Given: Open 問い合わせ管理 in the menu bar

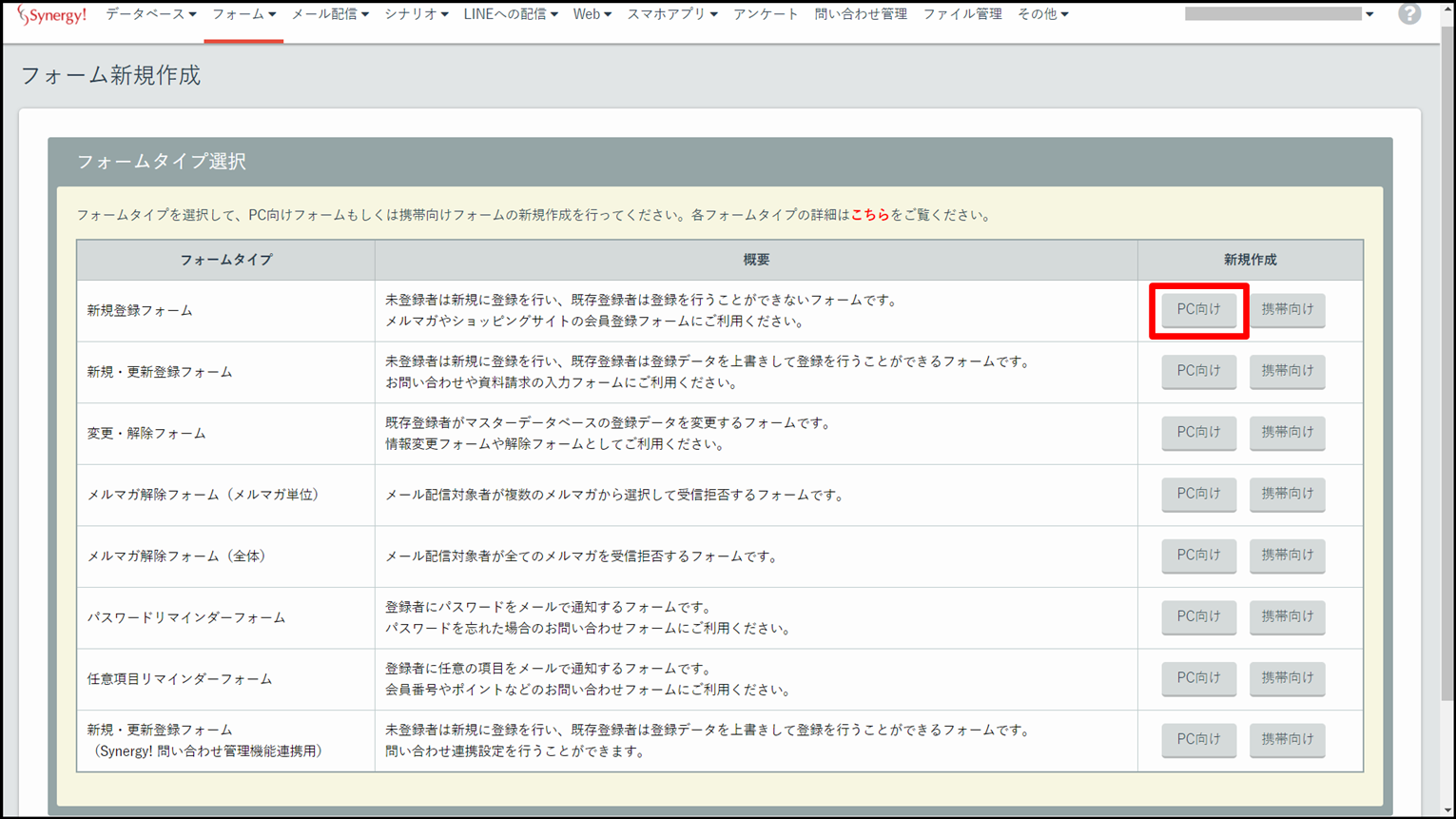Looking at the screenshot, I should pyautogui.click(x=861, y=14).
